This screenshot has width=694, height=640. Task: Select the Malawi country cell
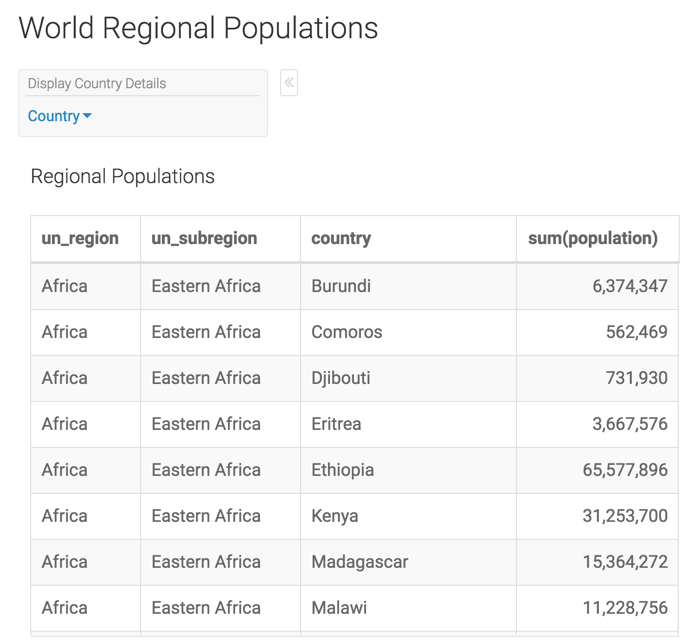click(339, 608)
